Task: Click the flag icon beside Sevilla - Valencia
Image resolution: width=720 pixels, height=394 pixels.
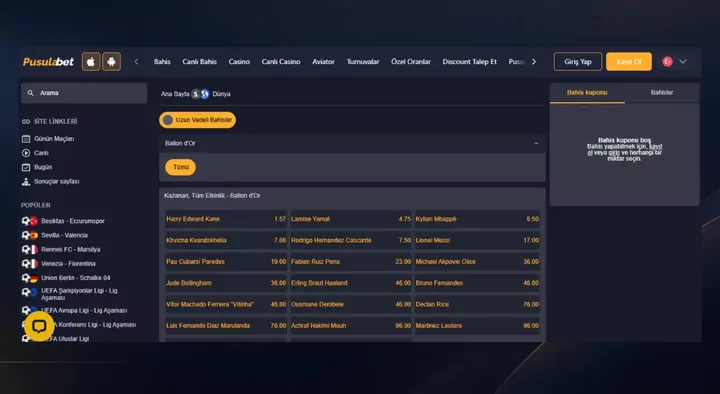Action: click(x=34, y=235)
